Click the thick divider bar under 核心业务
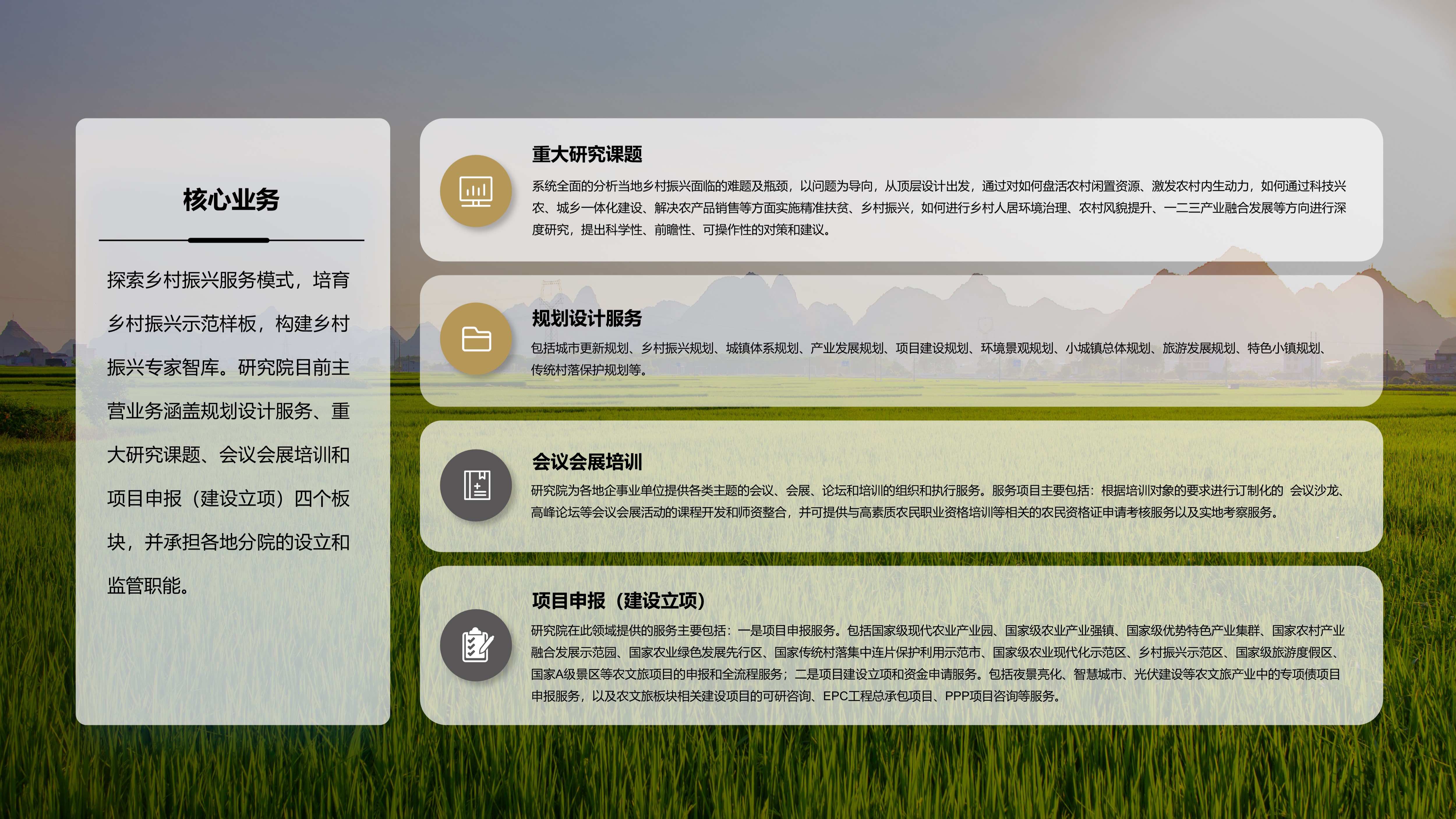The height and width of the screenshot is (819, 1456). click(228, 240)
